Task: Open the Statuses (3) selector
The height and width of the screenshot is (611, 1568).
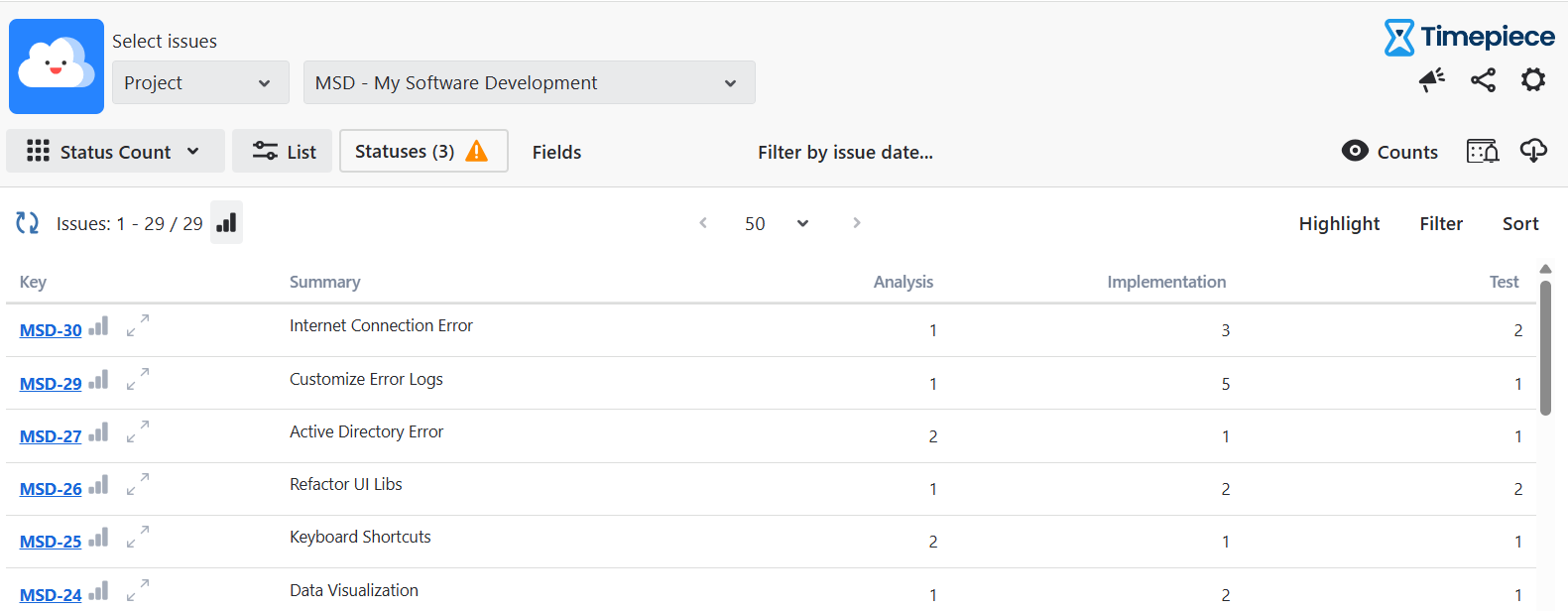Action: pos(423,151)
